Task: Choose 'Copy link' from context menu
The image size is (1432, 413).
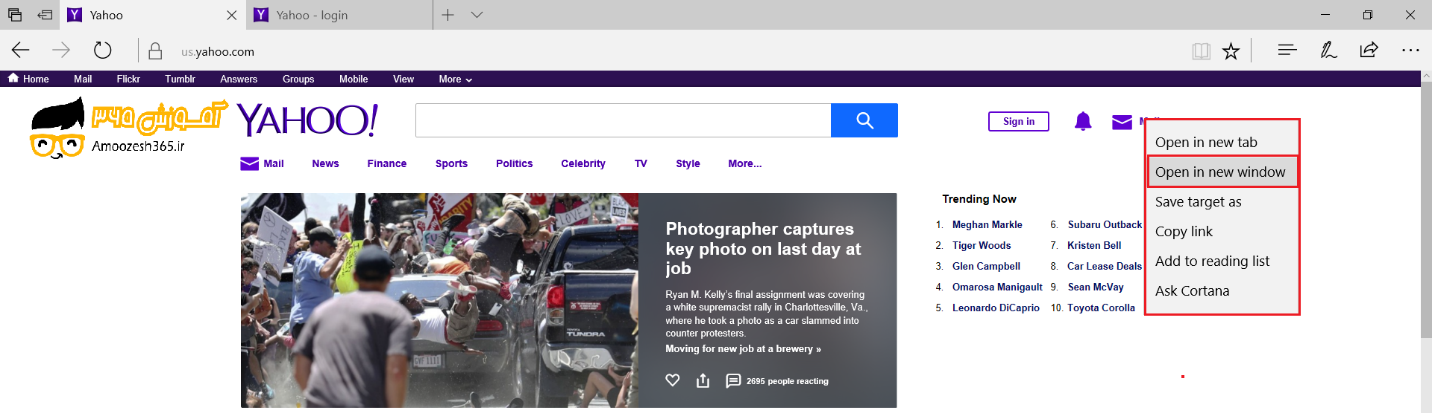Action: click(x=1184, y=232)
